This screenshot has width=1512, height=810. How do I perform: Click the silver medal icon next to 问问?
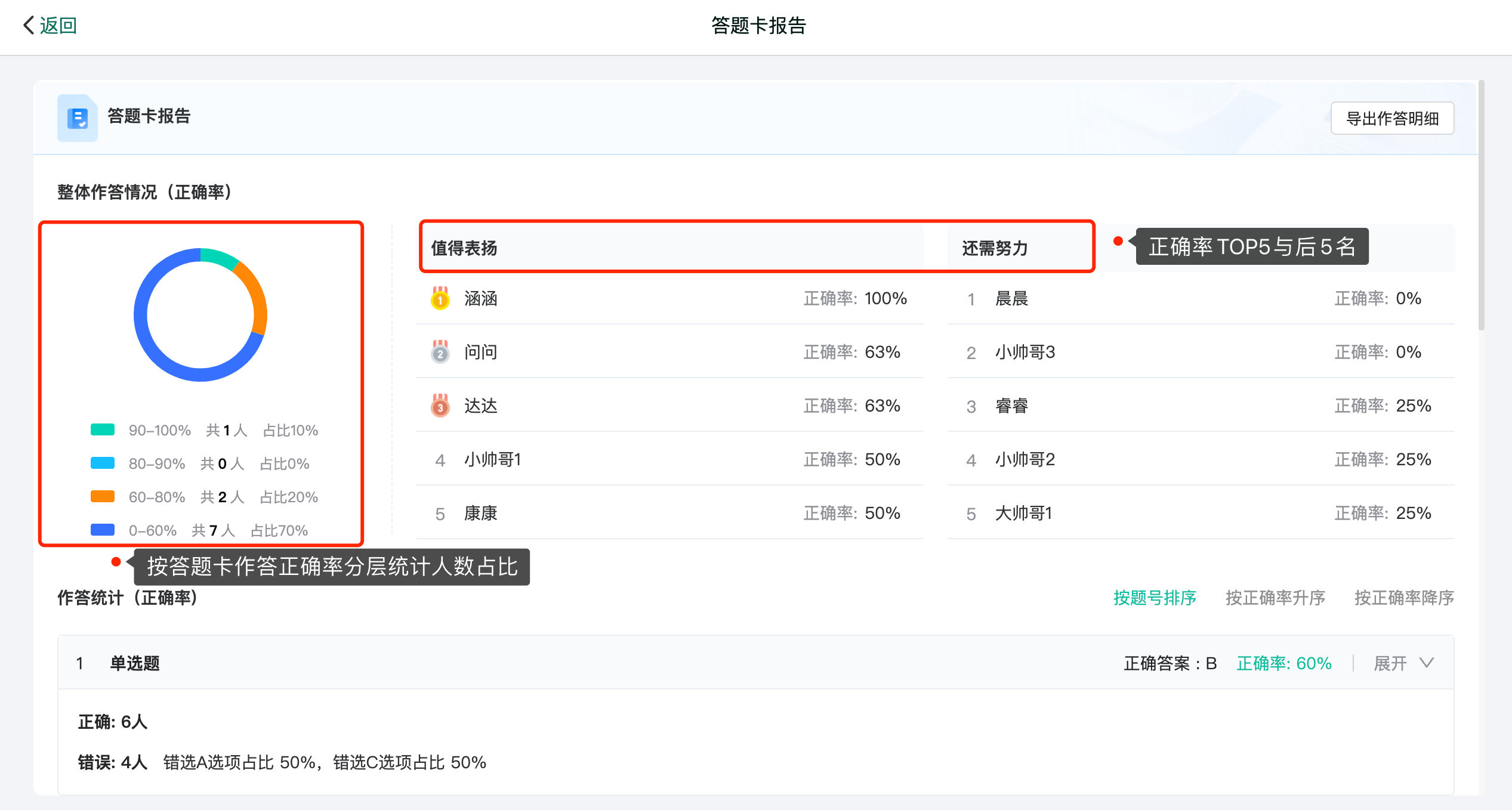(440, 352)
